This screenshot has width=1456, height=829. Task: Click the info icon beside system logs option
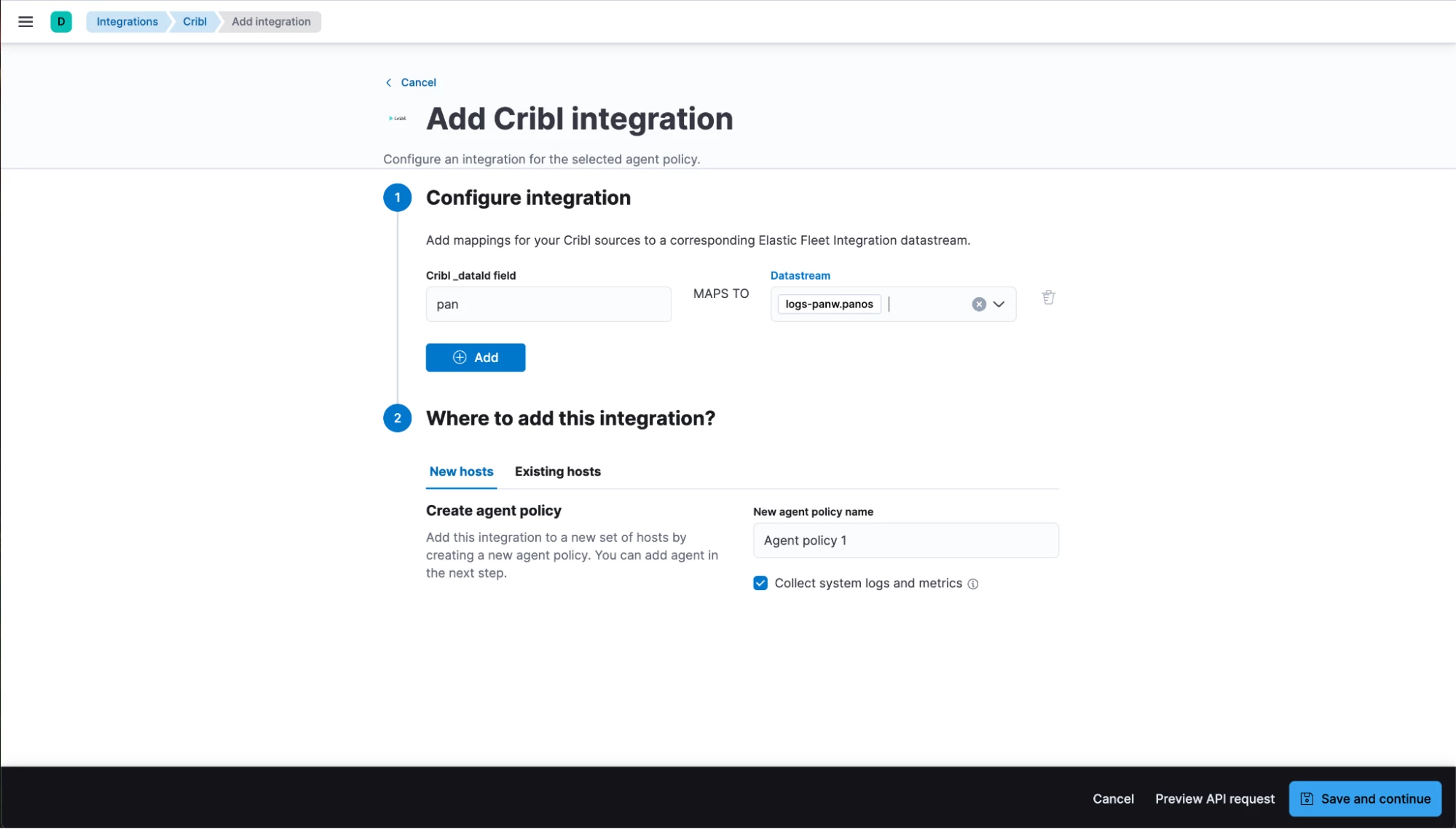click(972, 584)
